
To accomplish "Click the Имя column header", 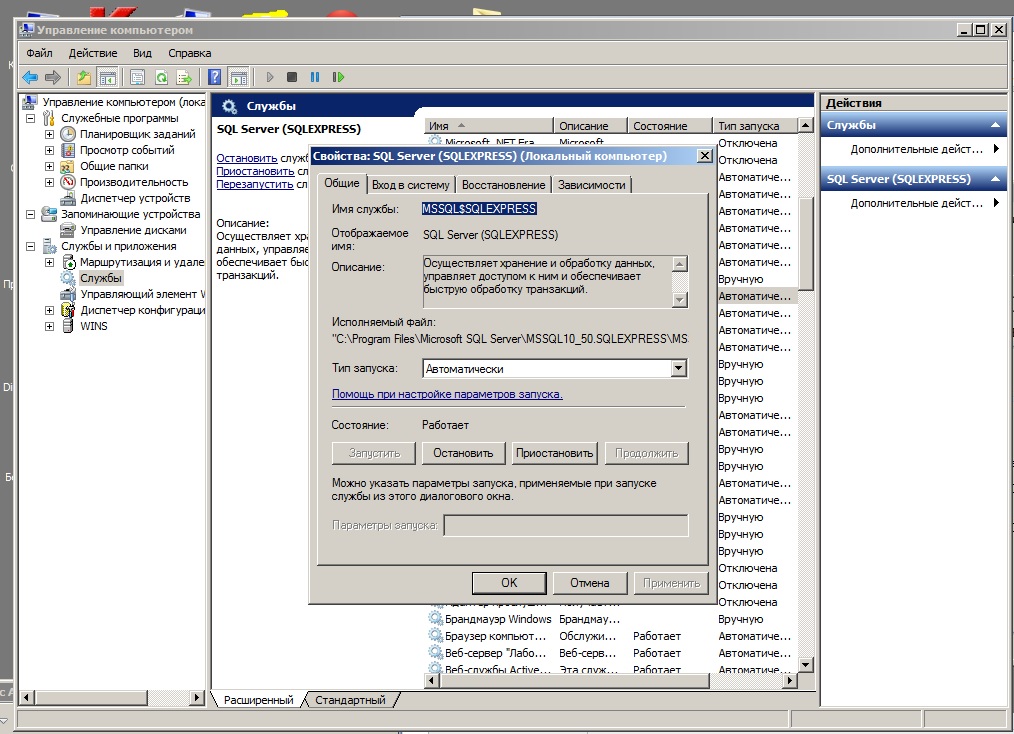I will click(489, 126).
